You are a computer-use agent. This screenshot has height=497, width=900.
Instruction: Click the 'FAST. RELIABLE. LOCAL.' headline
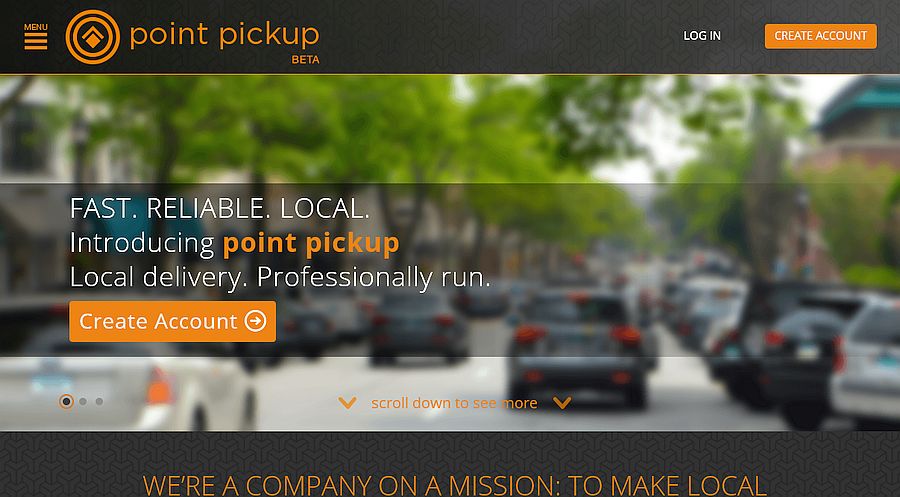tap(220, 208)
